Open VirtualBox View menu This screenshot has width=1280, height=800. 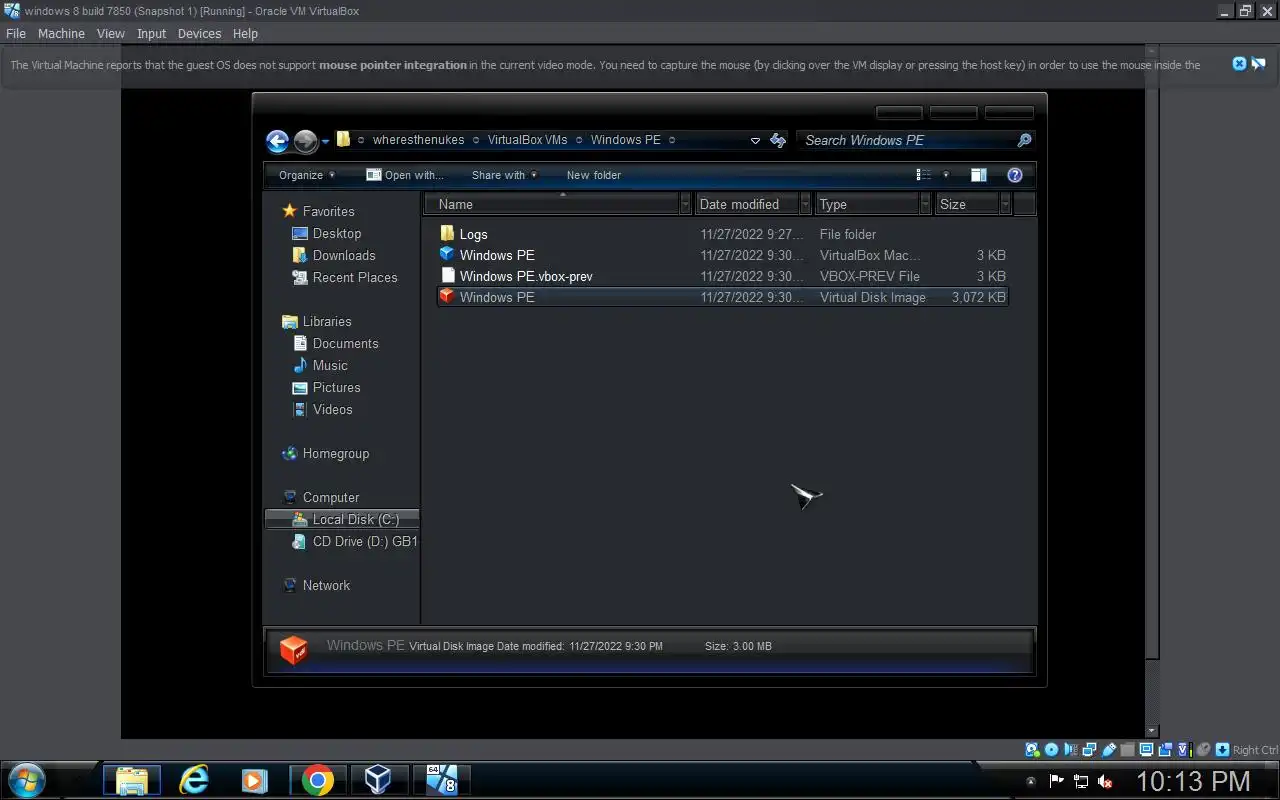pyautogui.click(x=111, y=33)
